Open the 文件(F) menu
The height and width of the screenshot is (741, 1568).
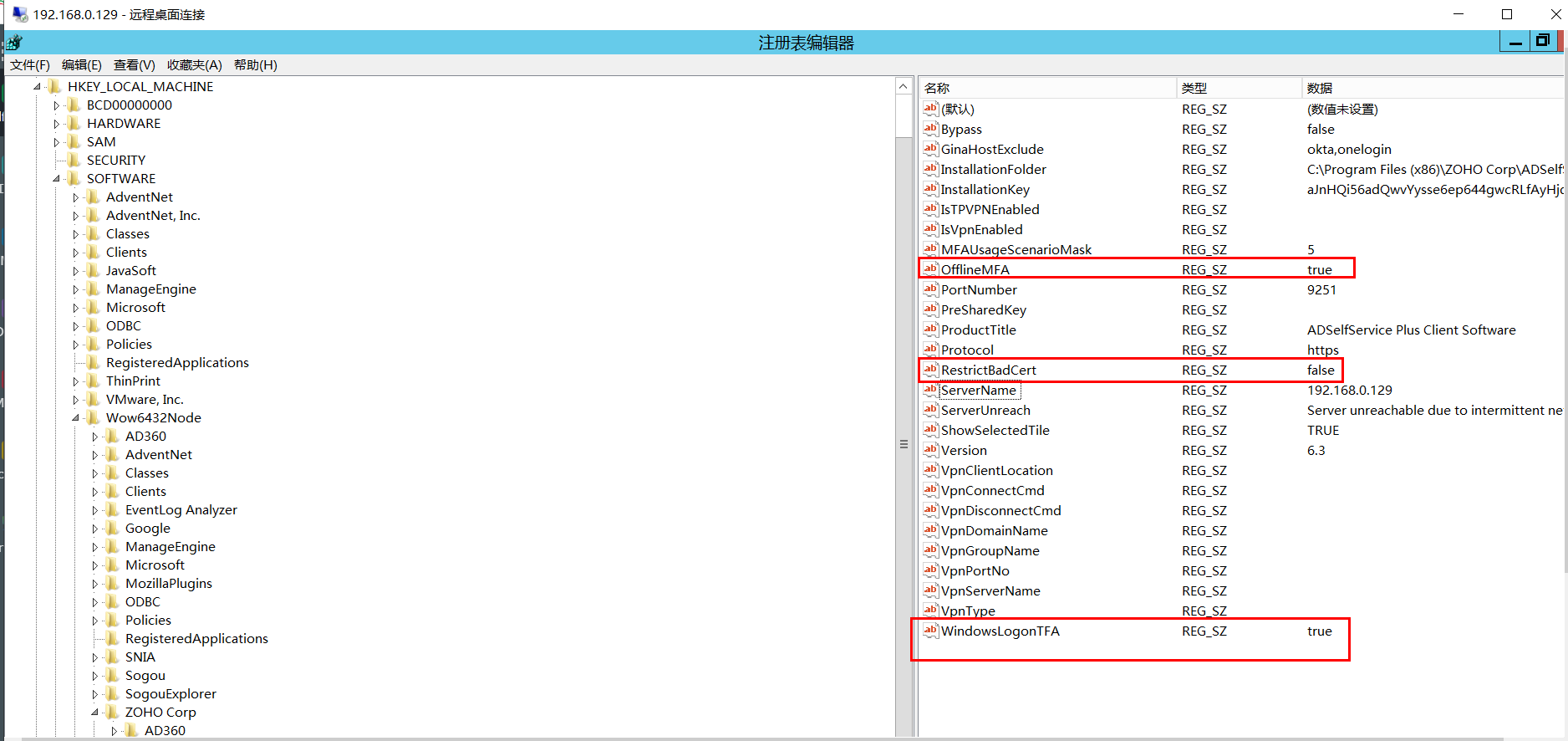tap(30, 65)
